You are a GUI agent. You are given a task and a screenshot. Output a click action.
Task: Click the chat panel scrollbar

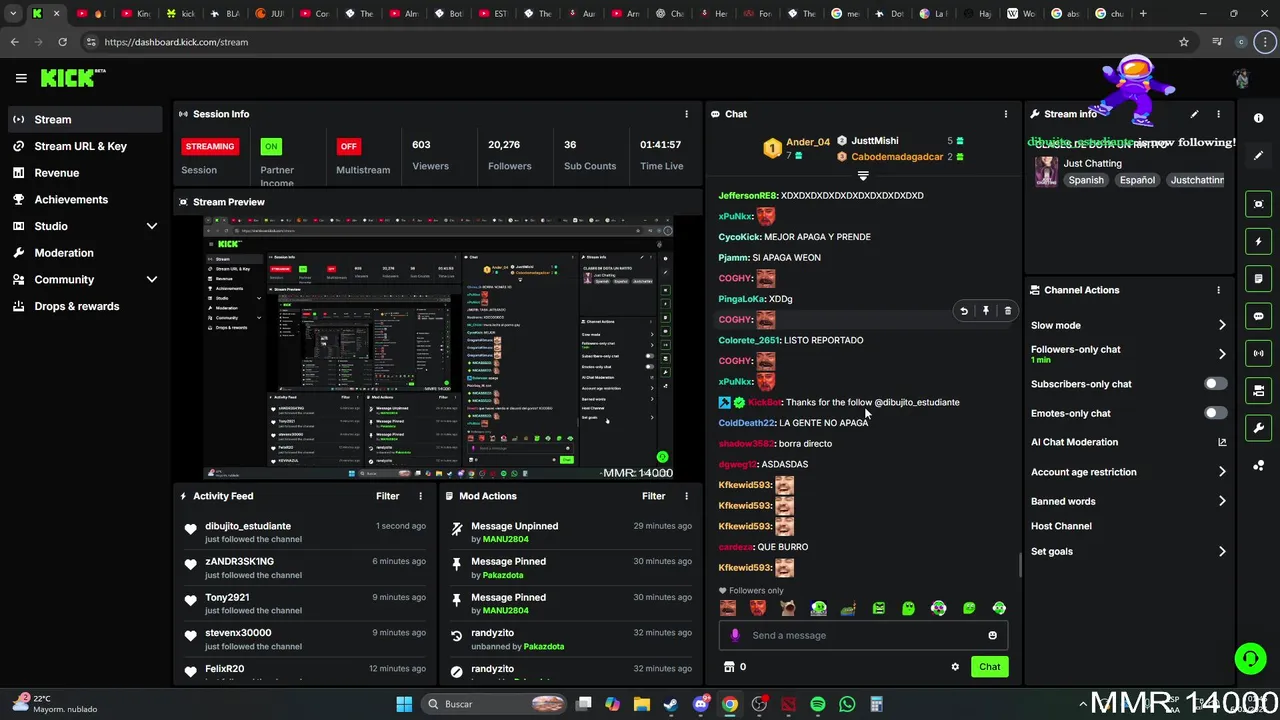[1020, 565]
